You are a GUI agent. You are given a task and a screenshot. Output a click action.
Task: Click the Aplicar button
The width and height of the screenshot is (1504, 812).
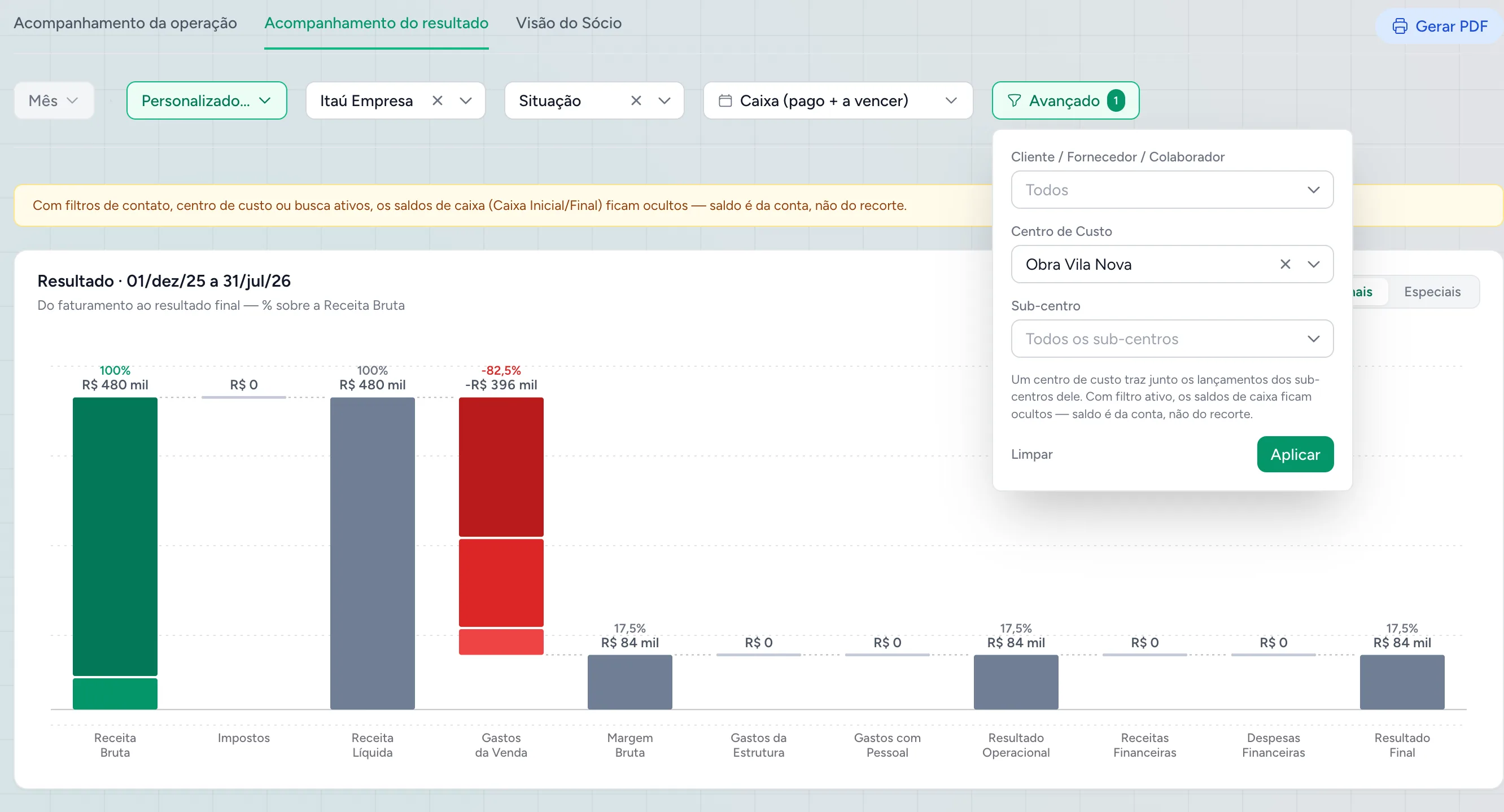[x=1295, y=454]
